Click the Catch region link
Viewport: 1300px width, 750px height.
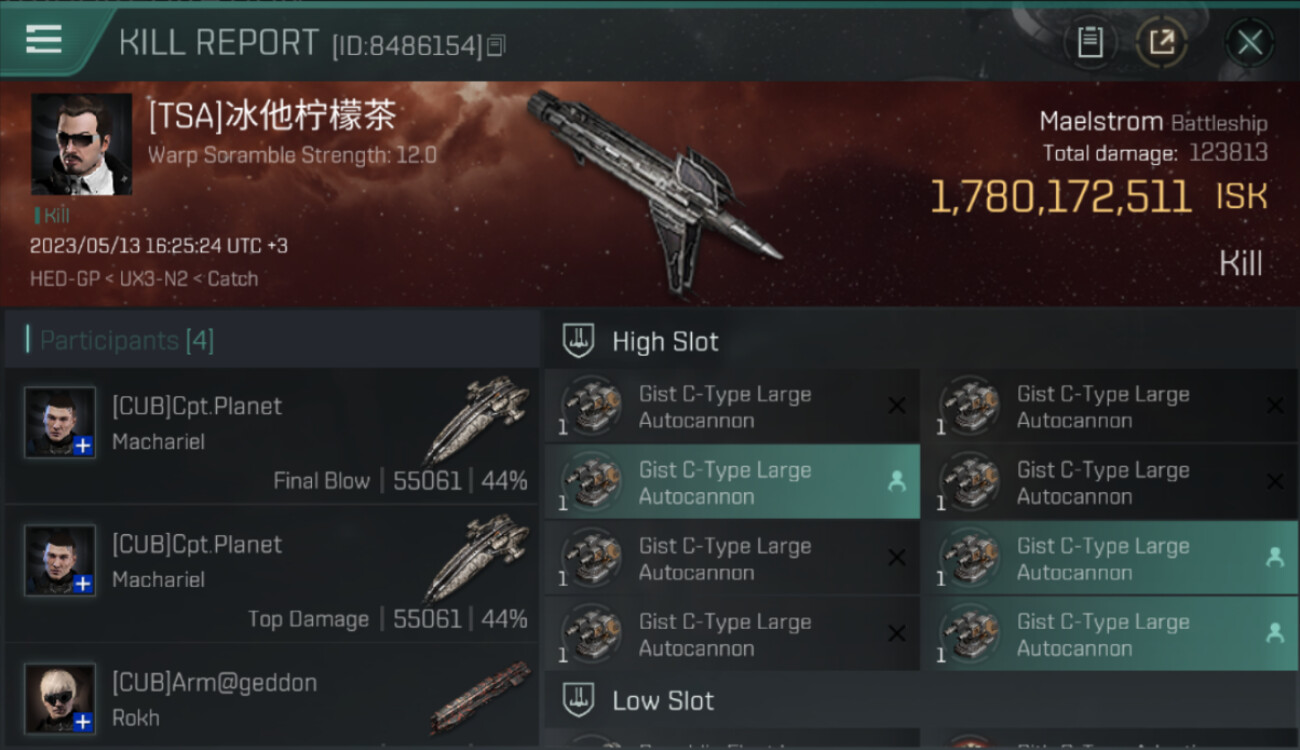(x=232, y=279)
